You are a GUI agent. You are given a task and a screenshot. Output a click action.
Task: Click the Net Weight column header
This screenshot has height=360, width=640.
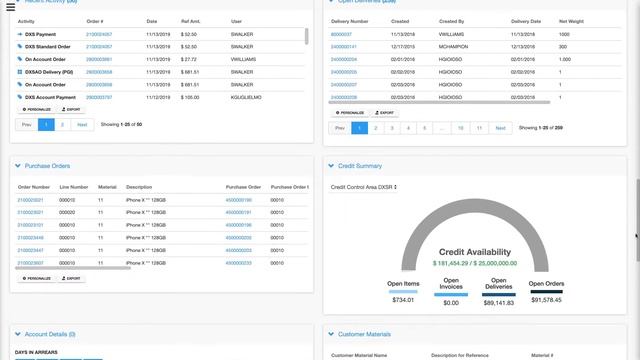point(571,21)
